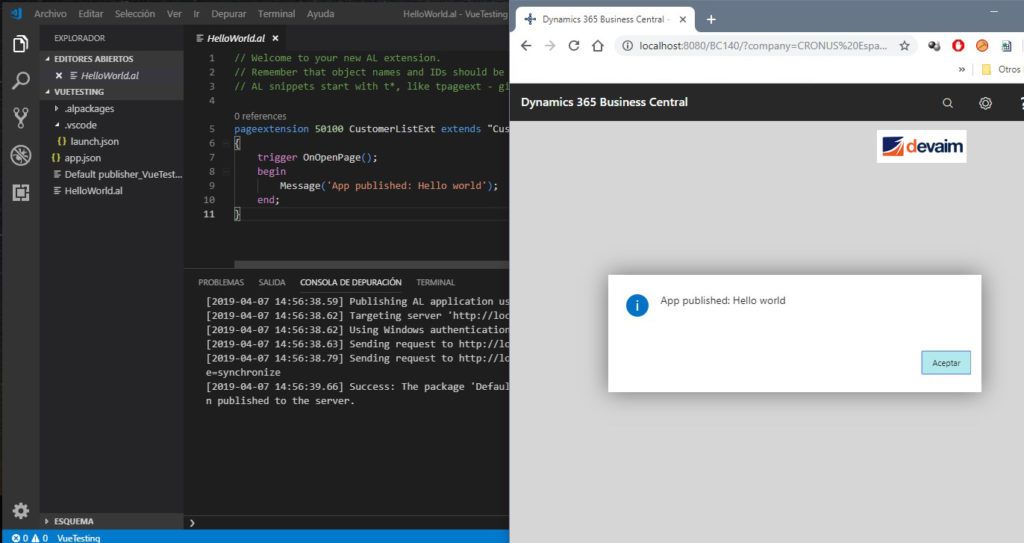The image size is (1024, 543).
Task: Open the Debug view icon
Action: tap(21, 155)
